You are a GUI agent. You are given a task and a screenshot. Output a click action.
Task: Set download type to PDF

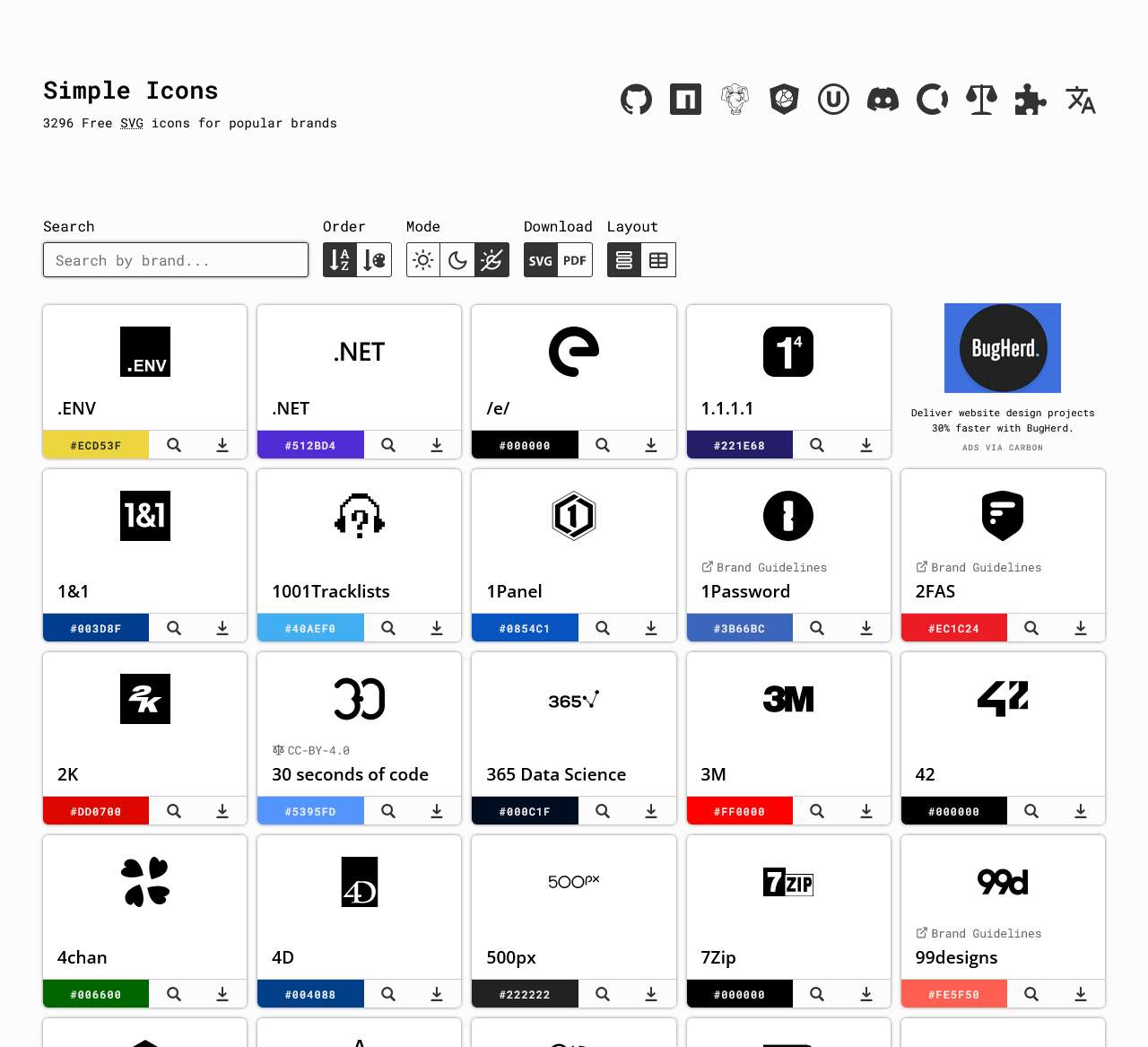(x=575, y=260)
